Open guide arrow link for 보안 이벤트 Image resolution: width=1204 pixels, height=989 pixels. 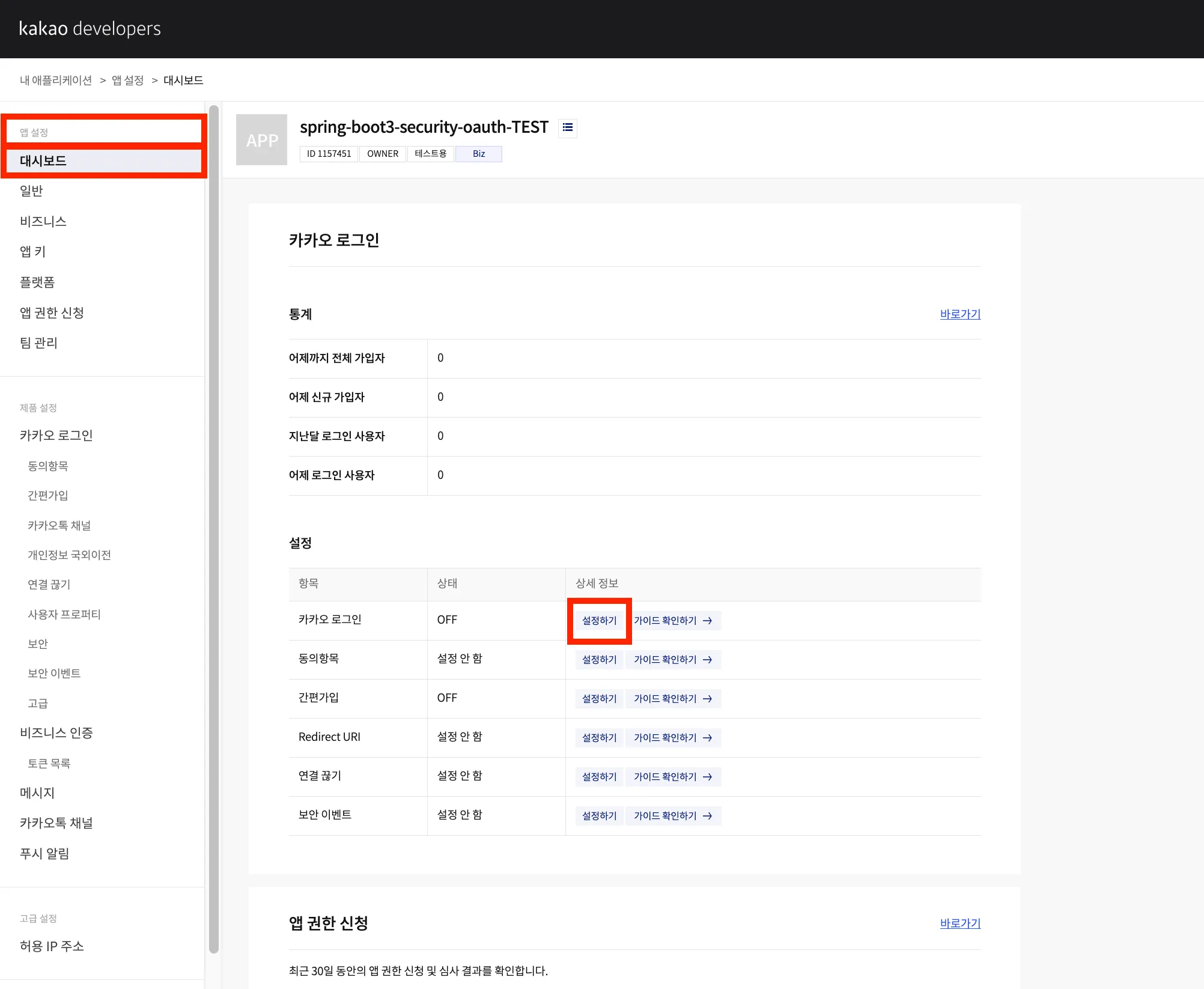pos(672,816)
